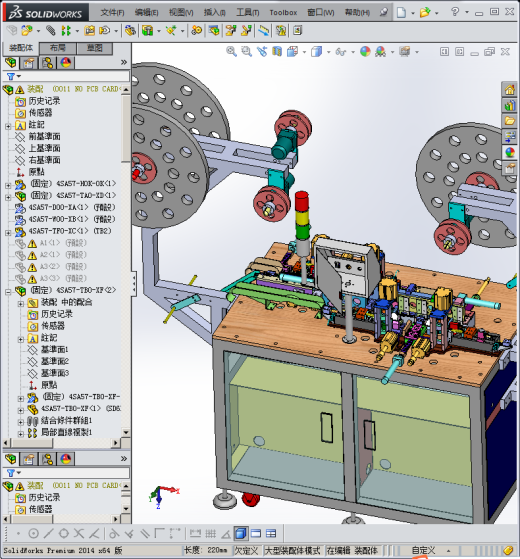Click the 自定义 units status button
The height and width of the screenshot is (559, 520).
coord(423,550)
